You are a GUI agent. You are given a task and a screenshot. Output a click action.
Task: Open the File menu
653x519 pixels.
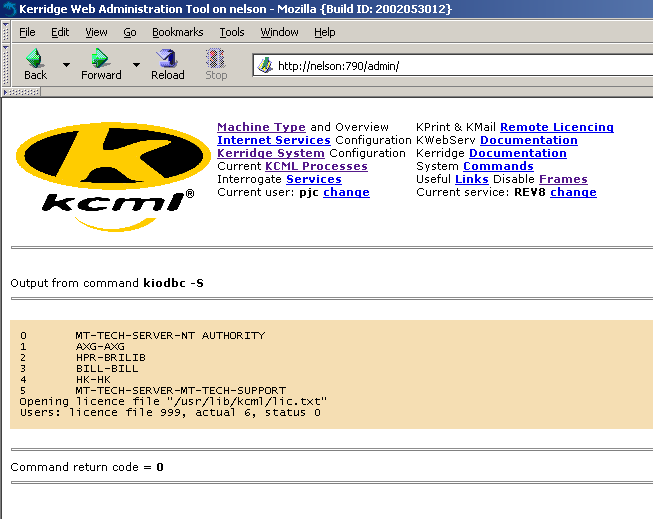(27, 32)
